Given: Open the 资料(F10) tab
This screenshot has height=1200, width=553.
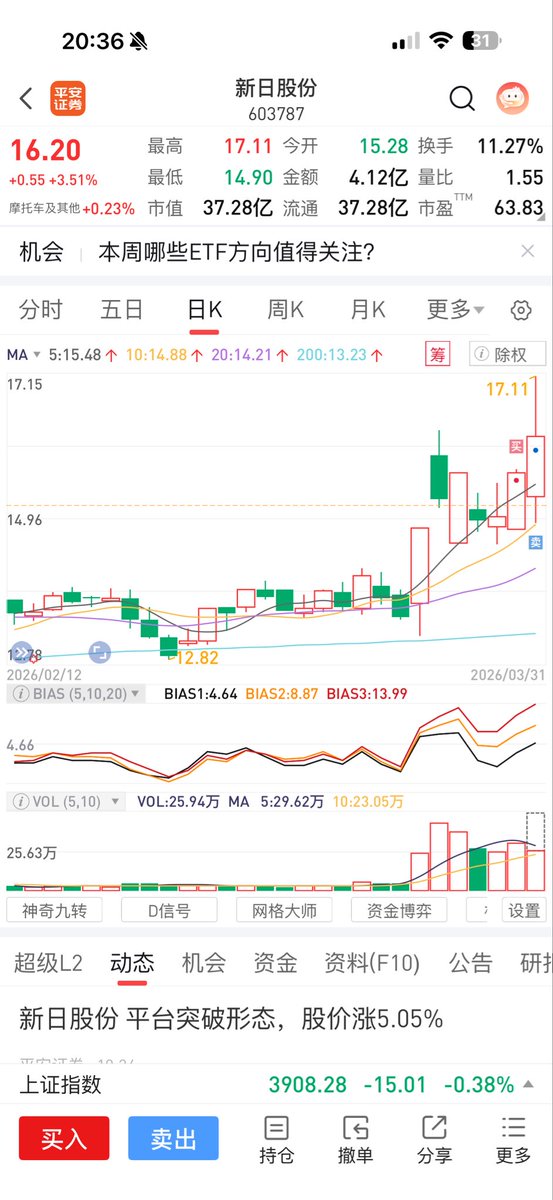Looking at the screenshot, I should (x=372, y=963).
